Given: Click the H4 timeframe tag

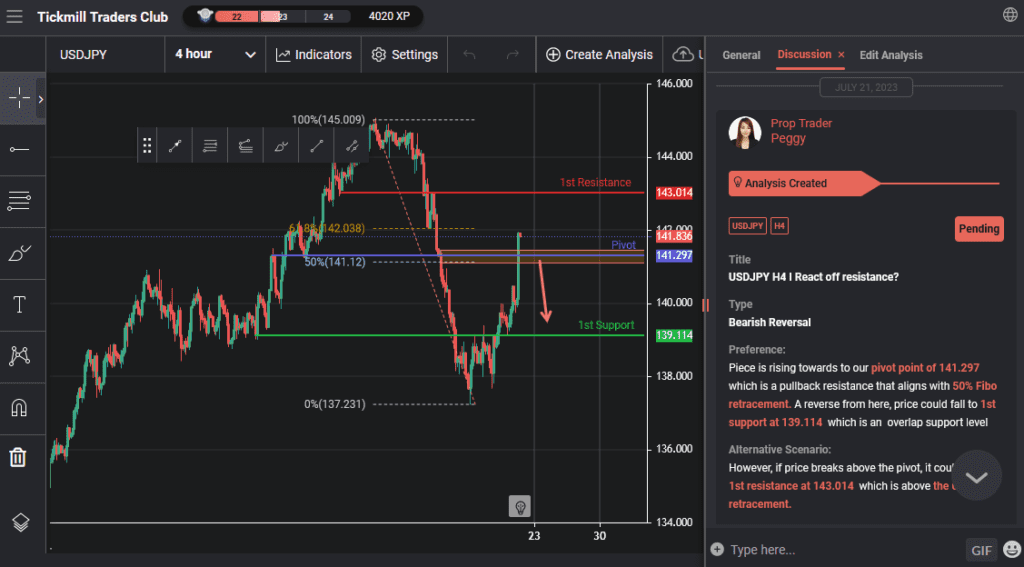Looking at the screenshot, I should point(779,226).
